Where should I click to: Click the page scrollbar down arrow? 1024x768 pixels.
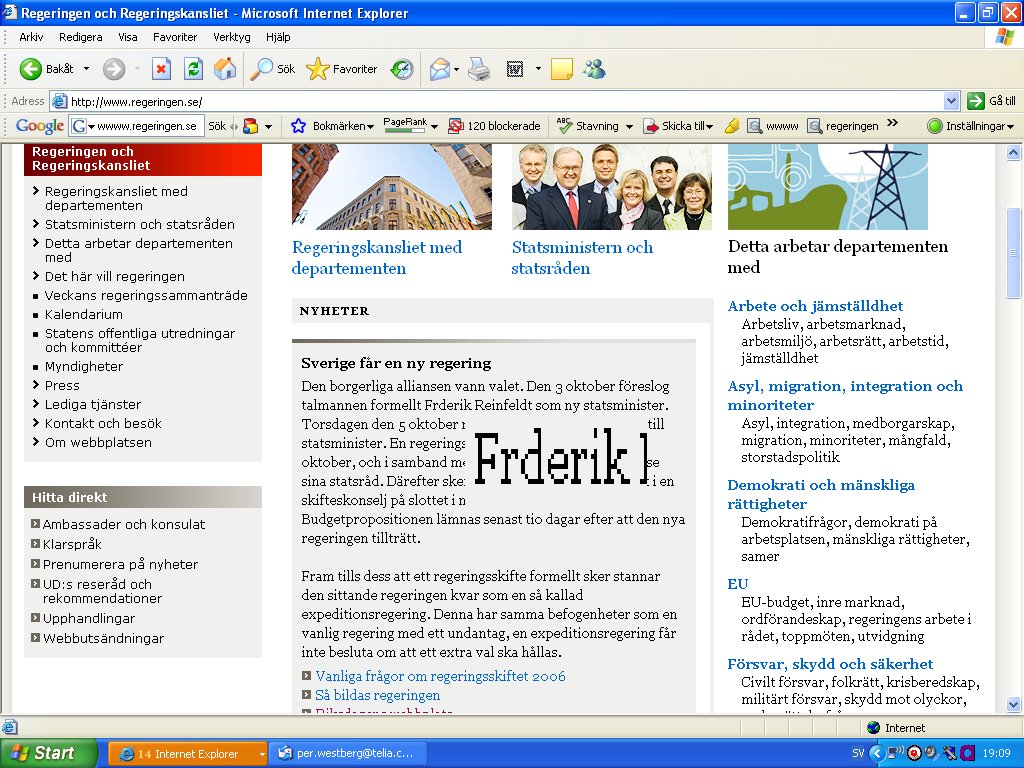tap(1014, 704)
